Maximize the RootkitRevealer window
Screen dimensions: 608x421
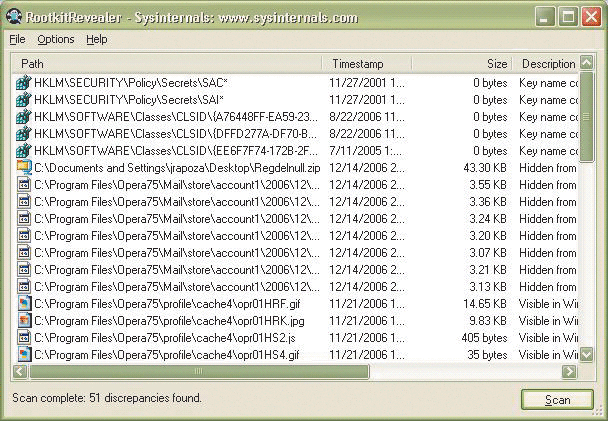point(568,17)
